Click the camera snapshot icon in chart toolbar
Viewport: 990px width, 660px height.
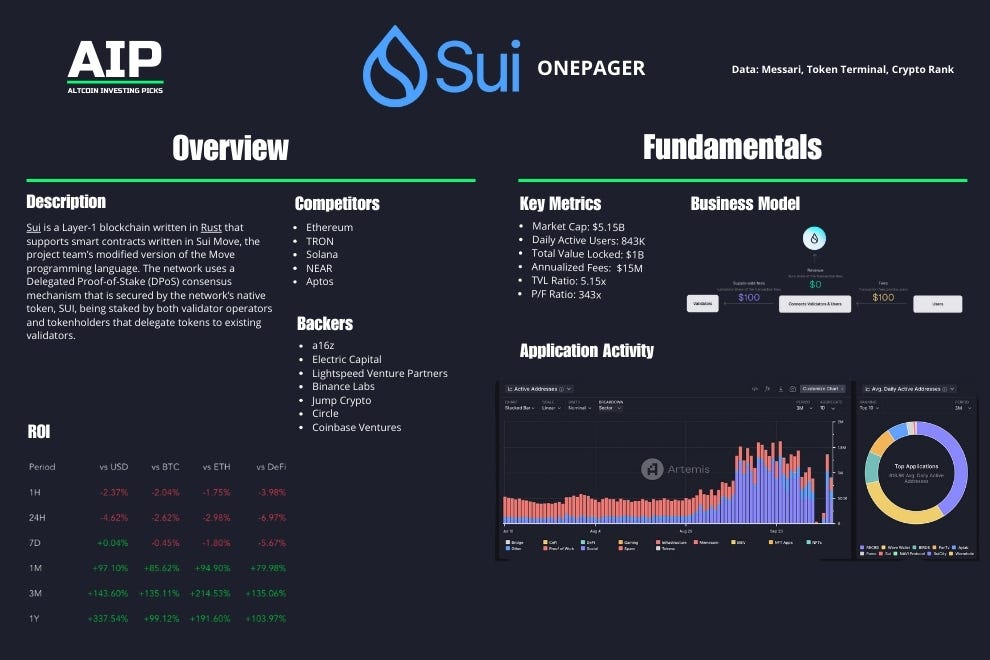pyautogui.click(x=792, y=389)
